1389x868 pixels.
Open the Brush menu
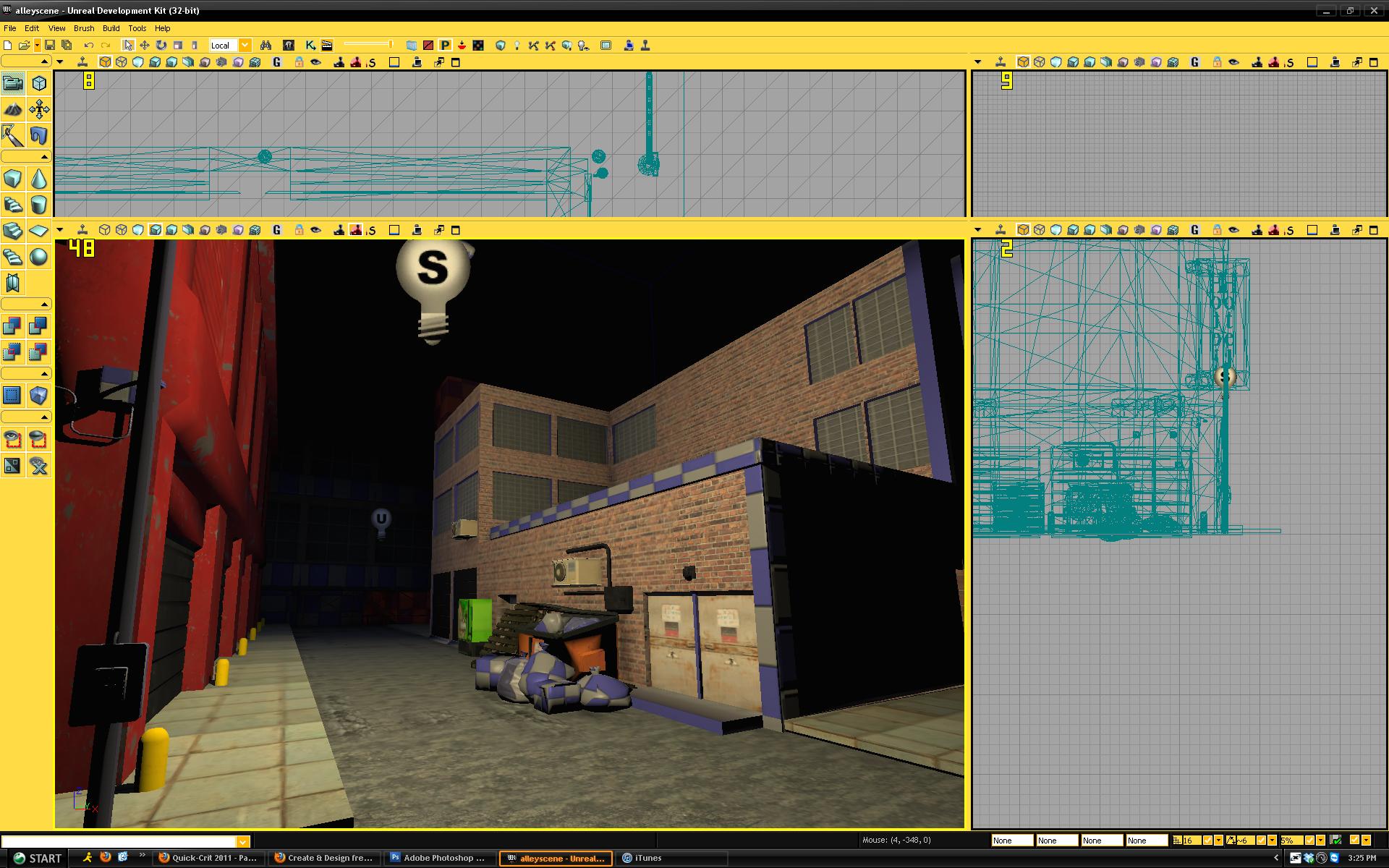(x=84, y=28)
